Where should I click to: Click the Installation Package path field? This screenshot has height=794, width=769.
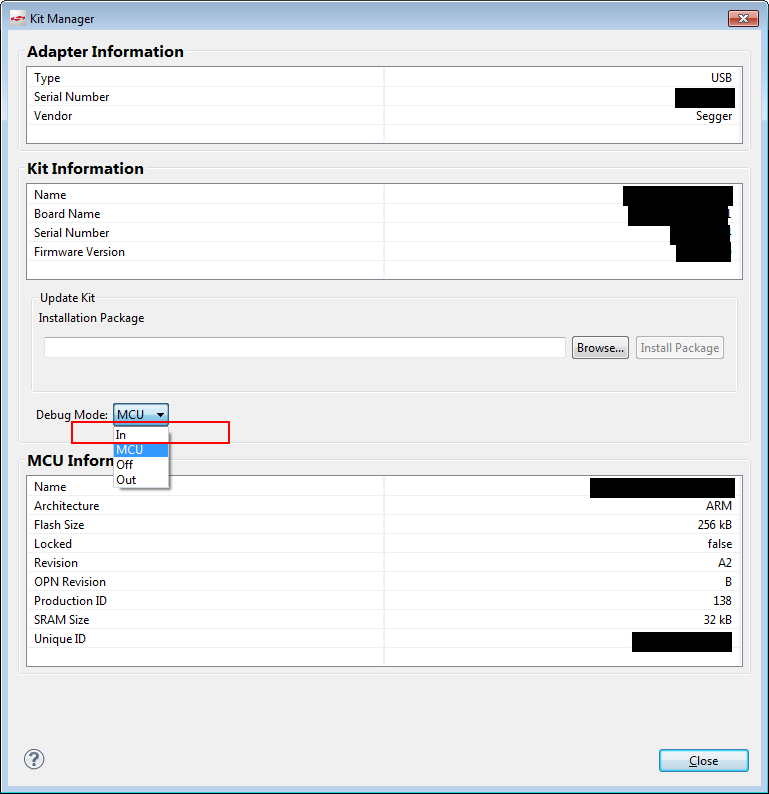pos(305,348)
